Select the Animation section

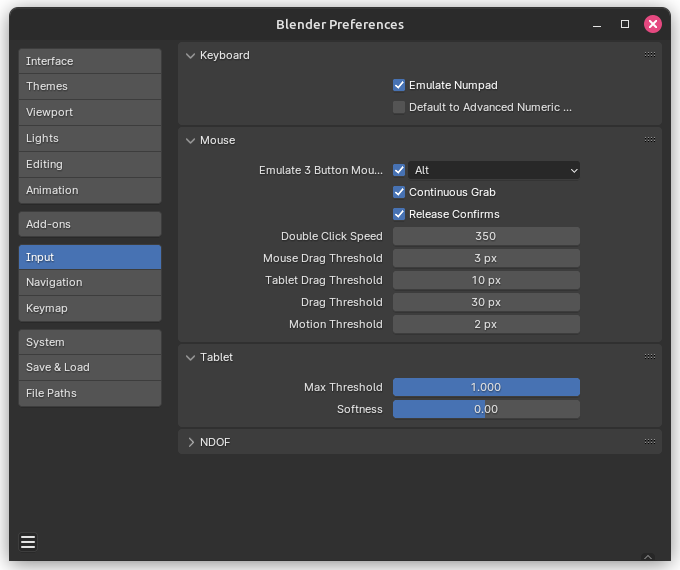click(90, 190)
